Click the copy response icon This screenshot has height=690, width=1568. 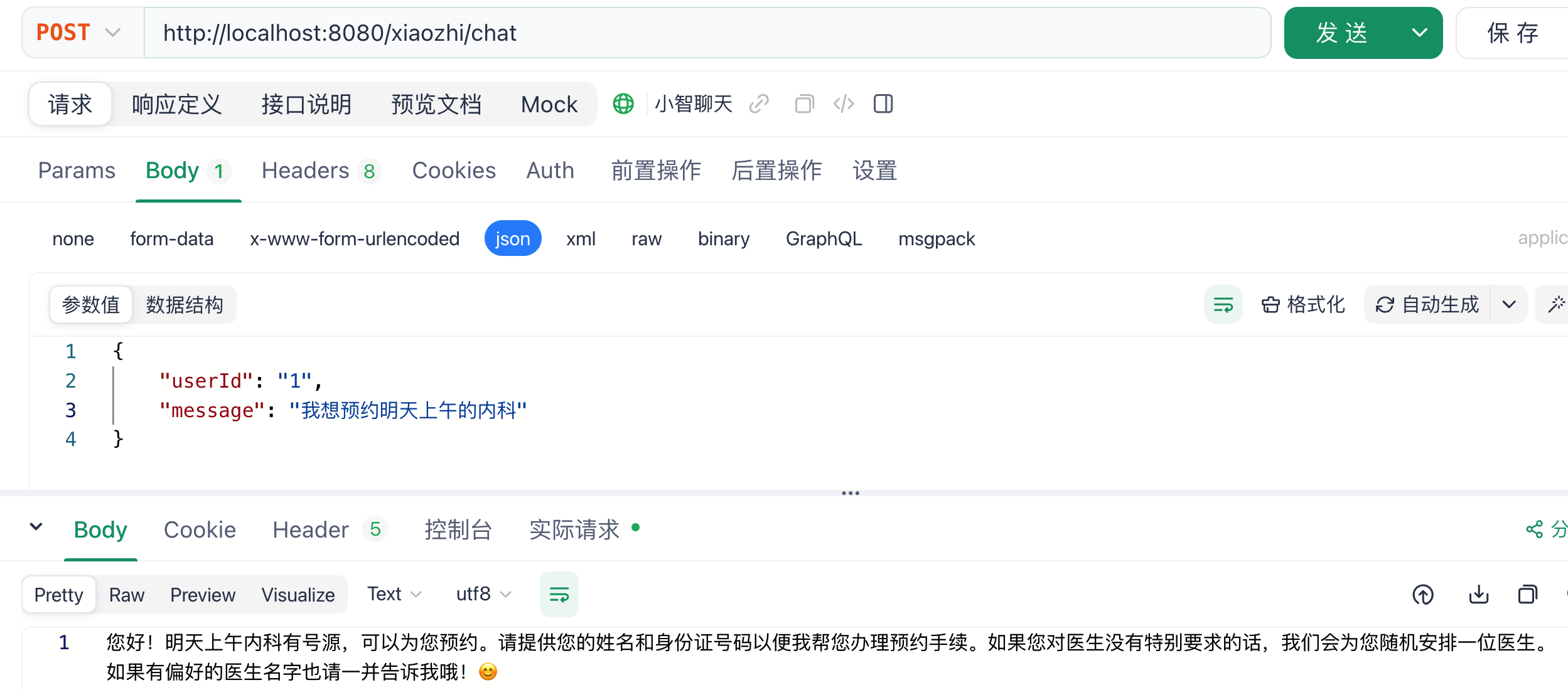point(1527,594)
